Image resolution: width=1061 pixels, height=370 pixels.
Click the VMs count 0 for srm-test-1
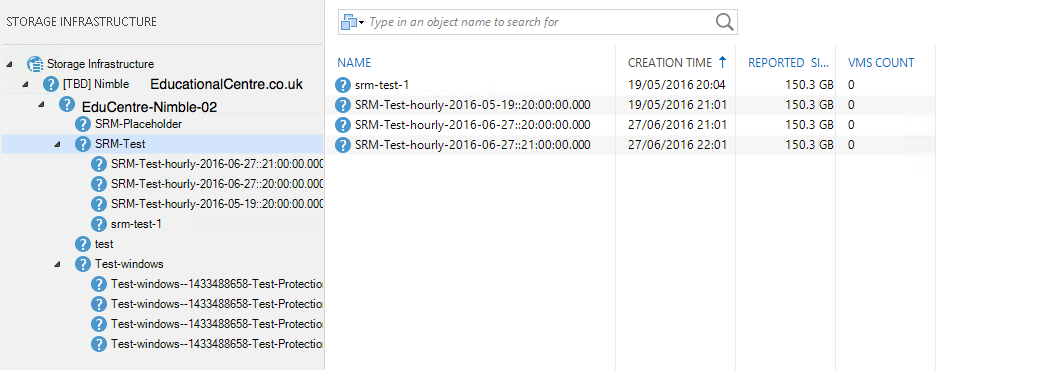851,85
